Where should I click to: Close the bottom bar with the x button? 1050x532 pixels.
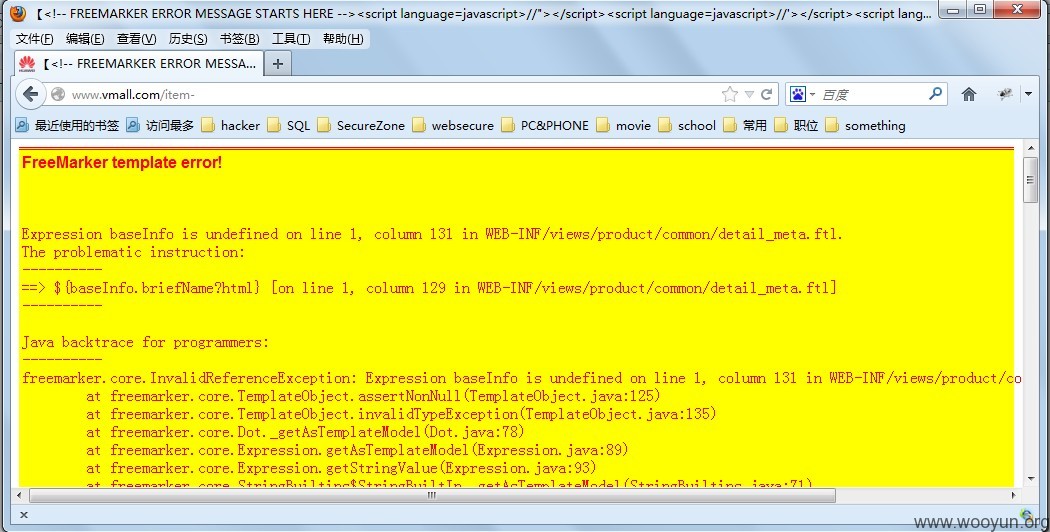tap(23, 515)
